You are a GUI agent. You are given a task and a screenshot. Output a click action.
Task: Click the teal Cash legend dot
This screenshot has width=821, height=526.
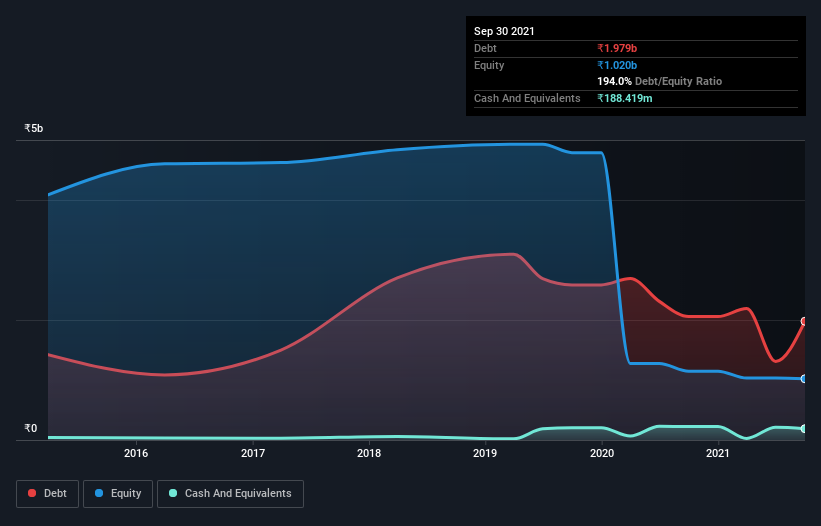coord(173,493)
